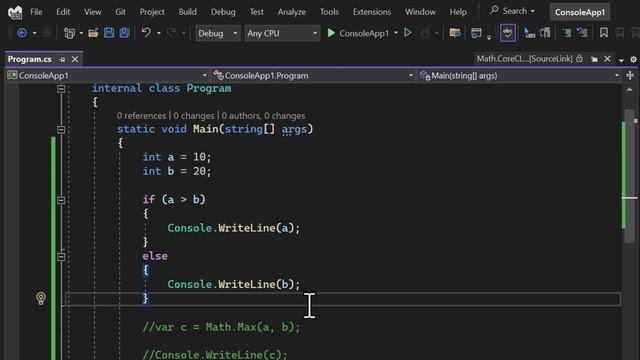Click the Save All icon
The height and width of the screenshot is (360, 640).
pyautogui.click(x=124, y=33)
